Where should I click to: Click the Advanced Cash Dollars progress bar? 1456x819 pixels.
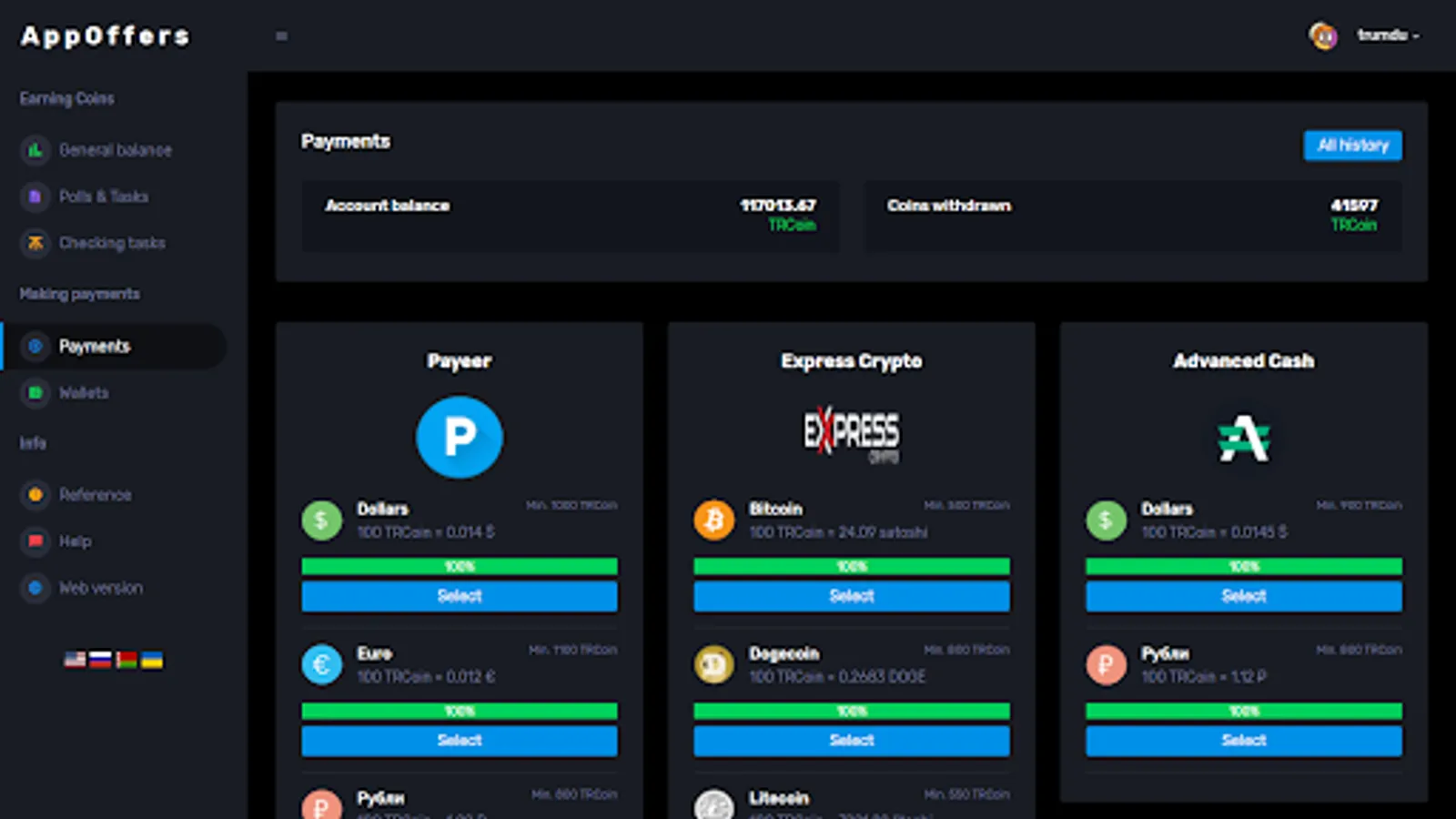pyautogui.click(x=1244, y=567)
